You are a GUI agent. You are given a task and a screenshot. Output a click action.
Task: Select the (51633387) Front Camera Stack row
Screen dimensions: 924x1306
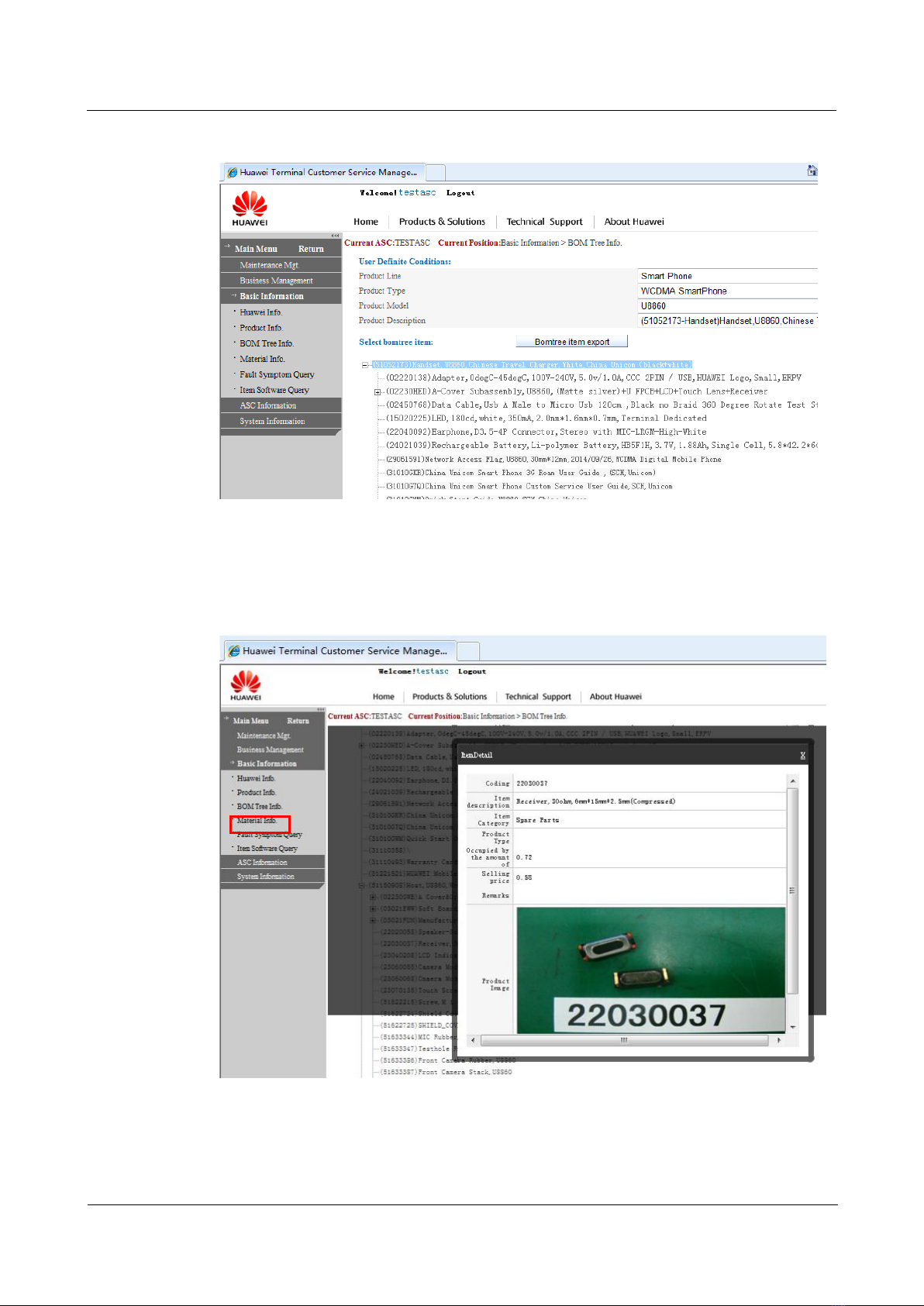click(446, 1073)
